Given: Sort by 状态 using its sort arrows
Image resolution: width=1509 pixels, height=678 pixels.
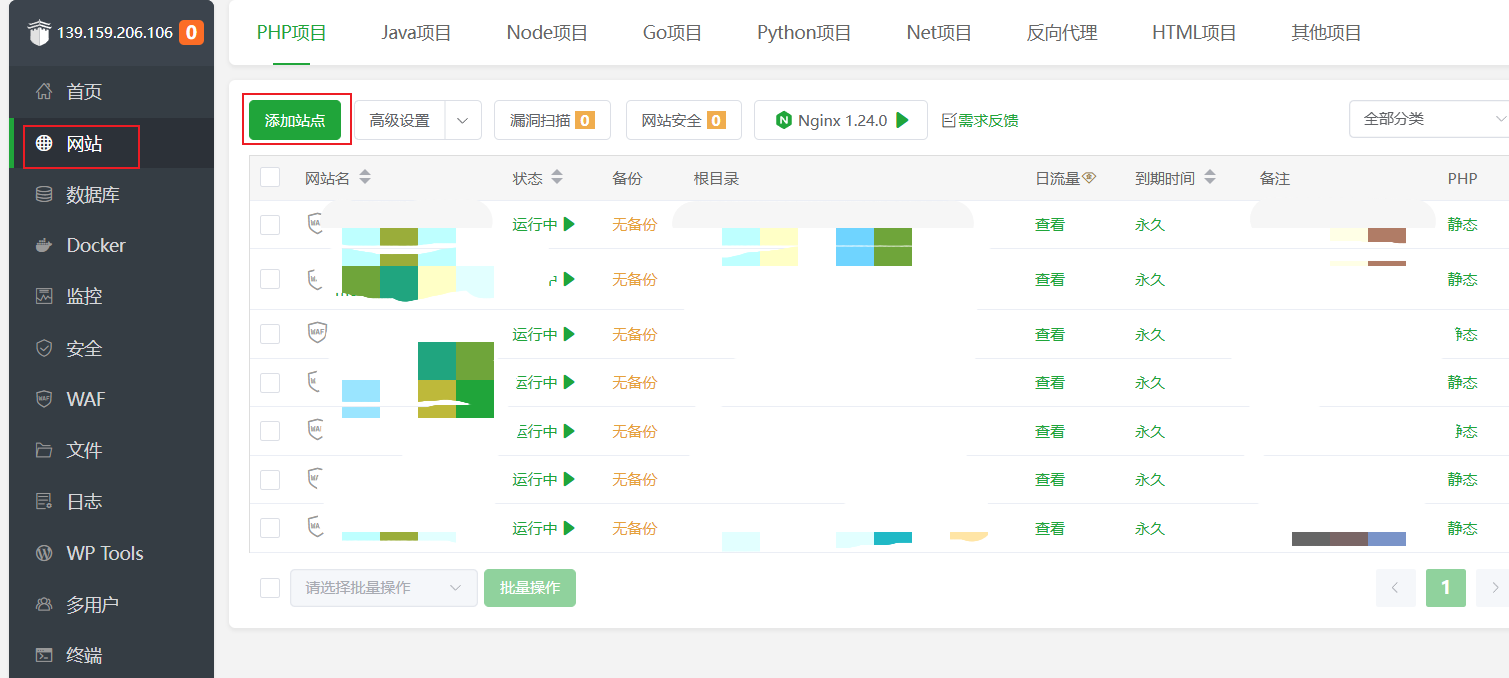Looking at the screenshot, I should point(557,178).
